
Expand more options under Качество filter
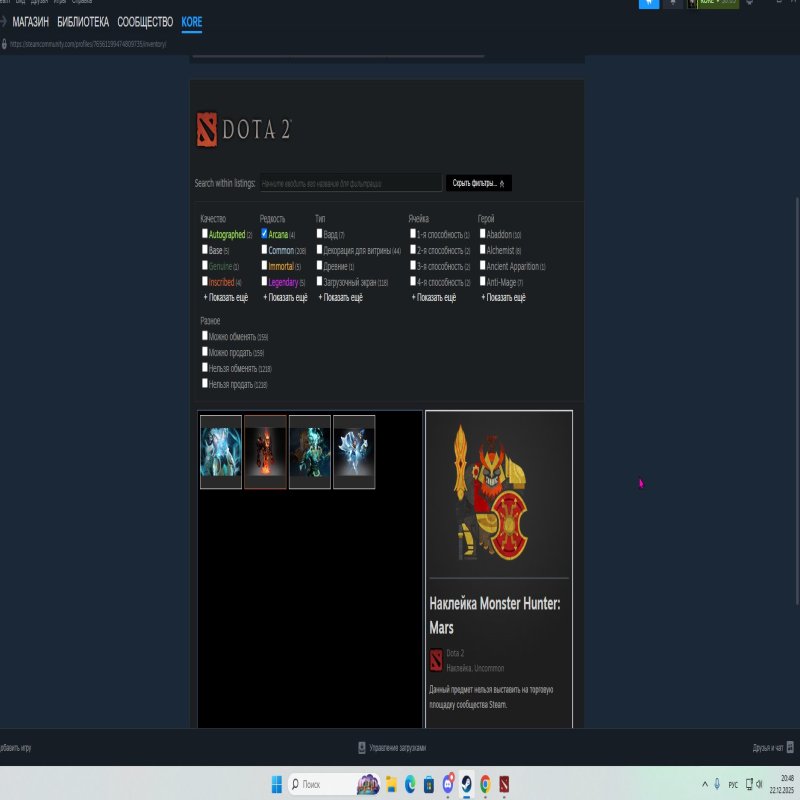[x=226, y=298]
